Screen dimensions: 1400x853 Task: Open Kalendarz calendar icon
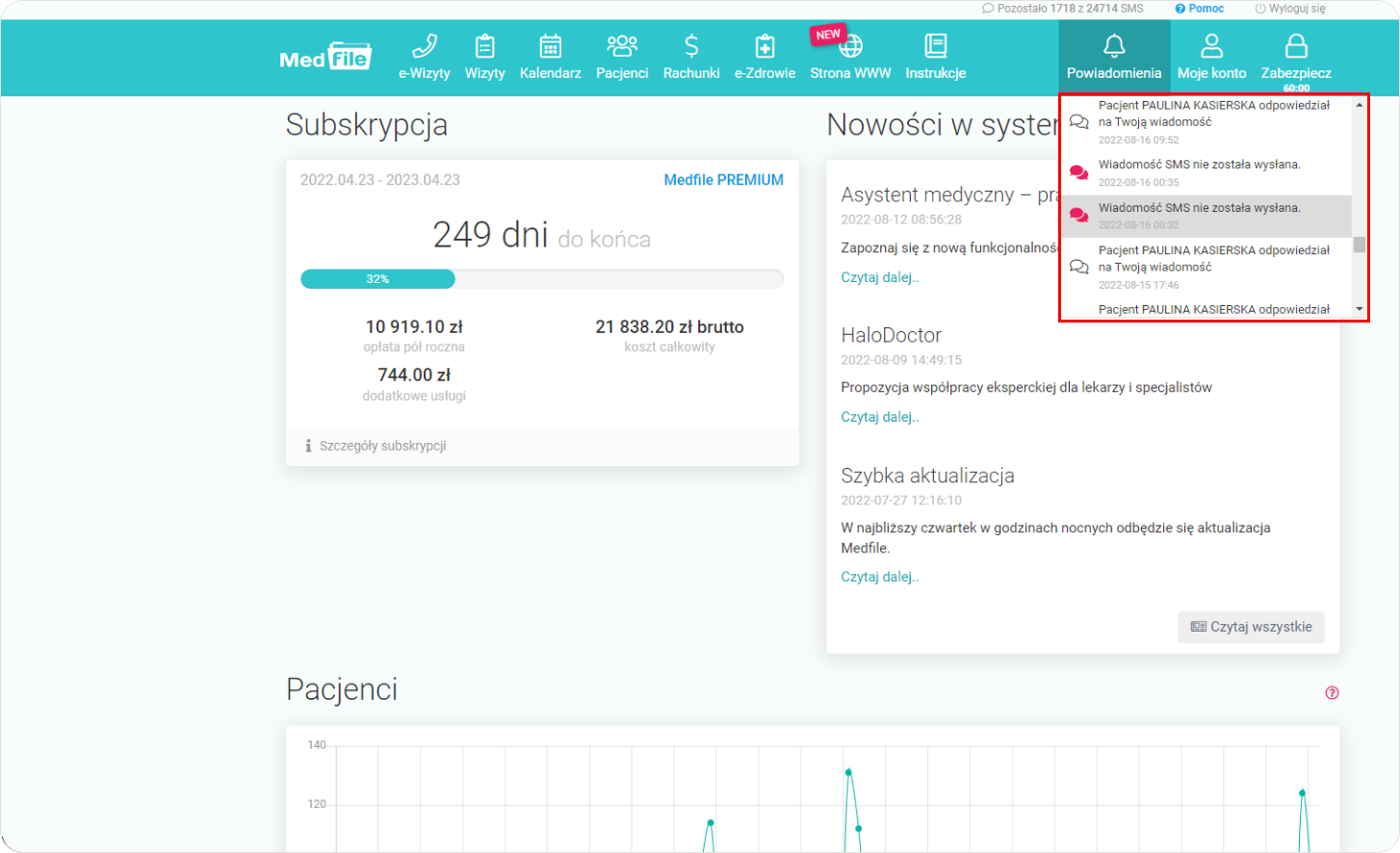(x=550, y=45)
